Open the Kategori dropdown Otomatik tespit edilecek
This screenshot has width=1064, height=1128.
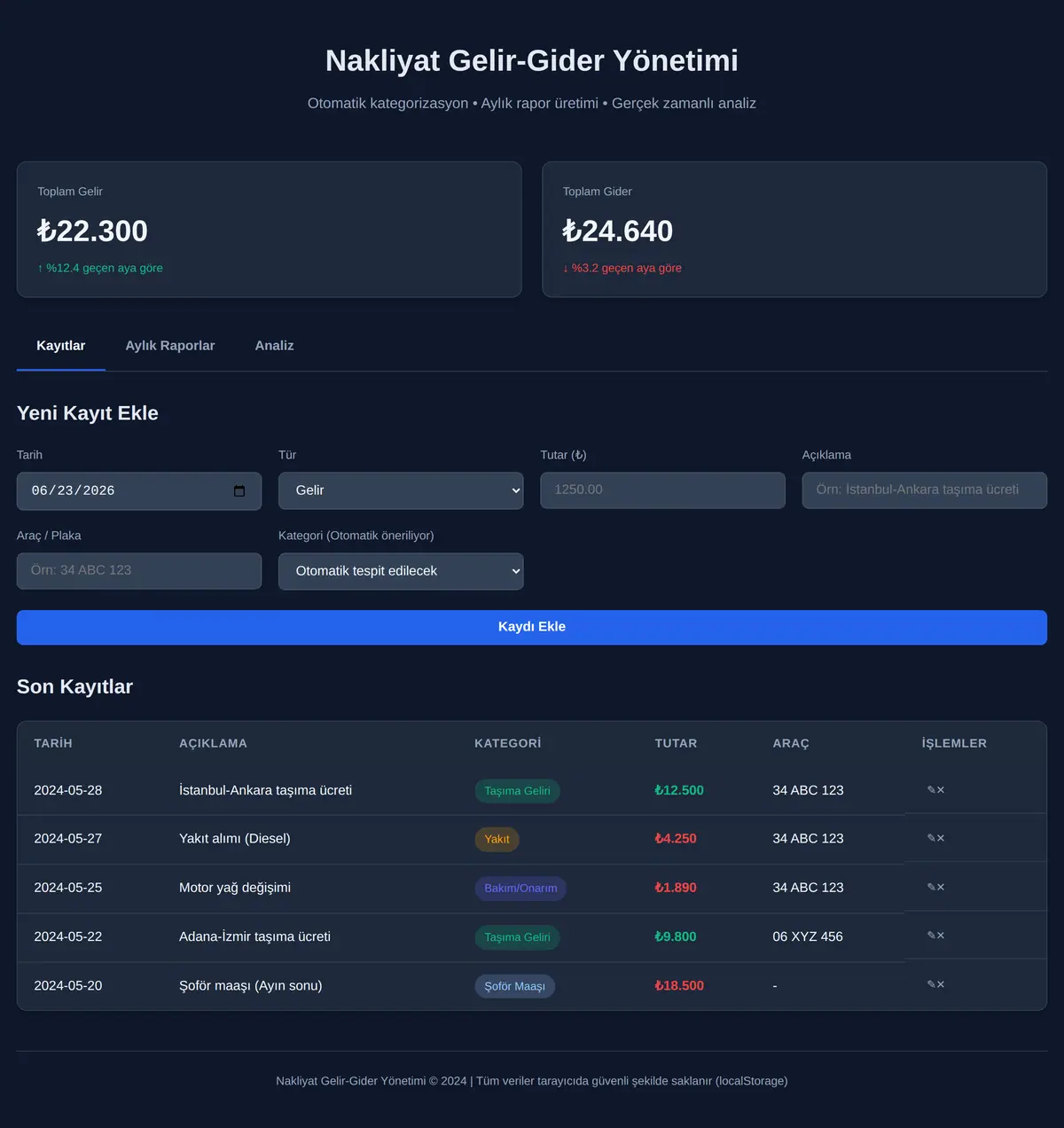(x=401, y=571)
